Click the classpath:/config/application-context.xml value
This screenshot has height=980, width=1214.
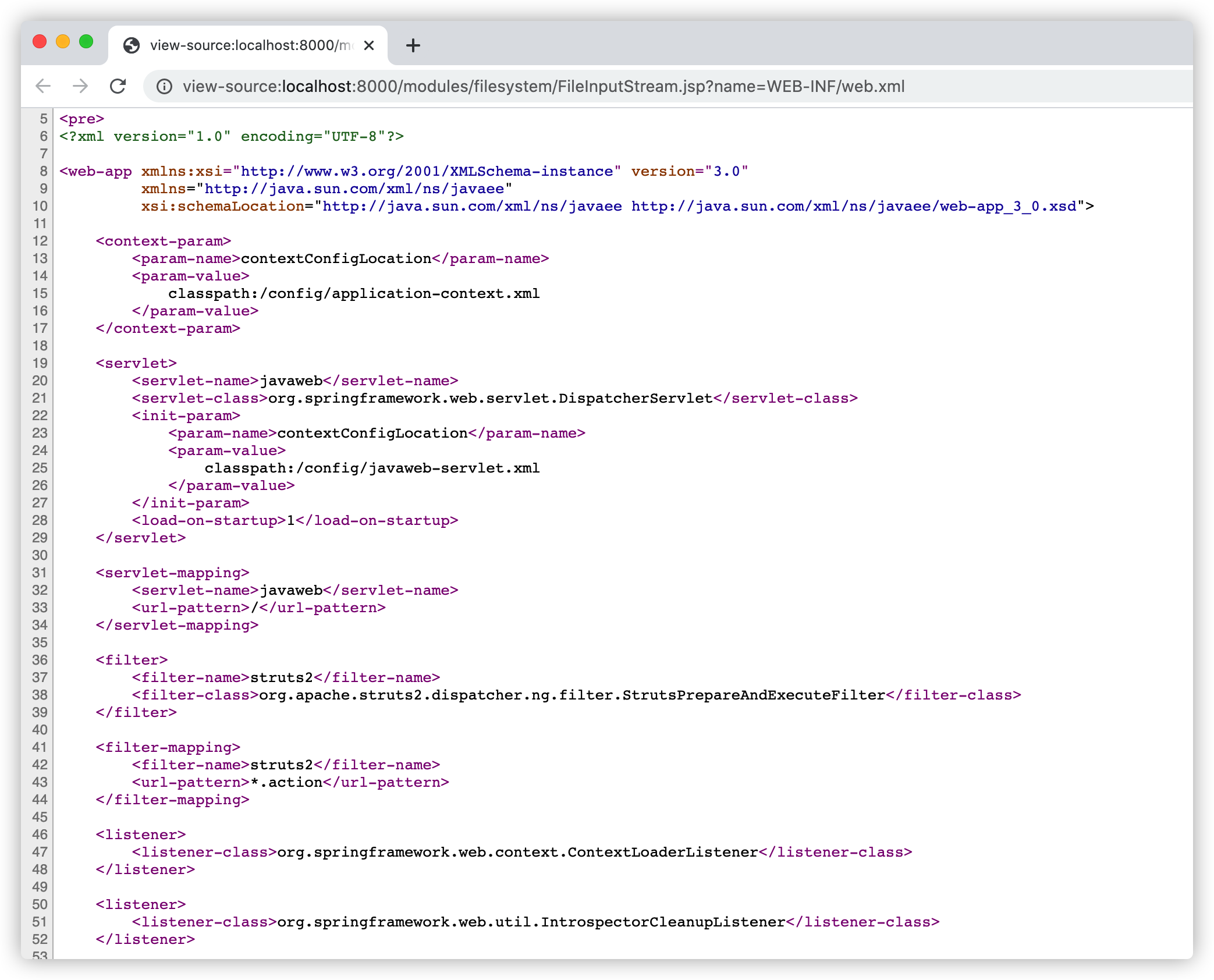[354, 293]
